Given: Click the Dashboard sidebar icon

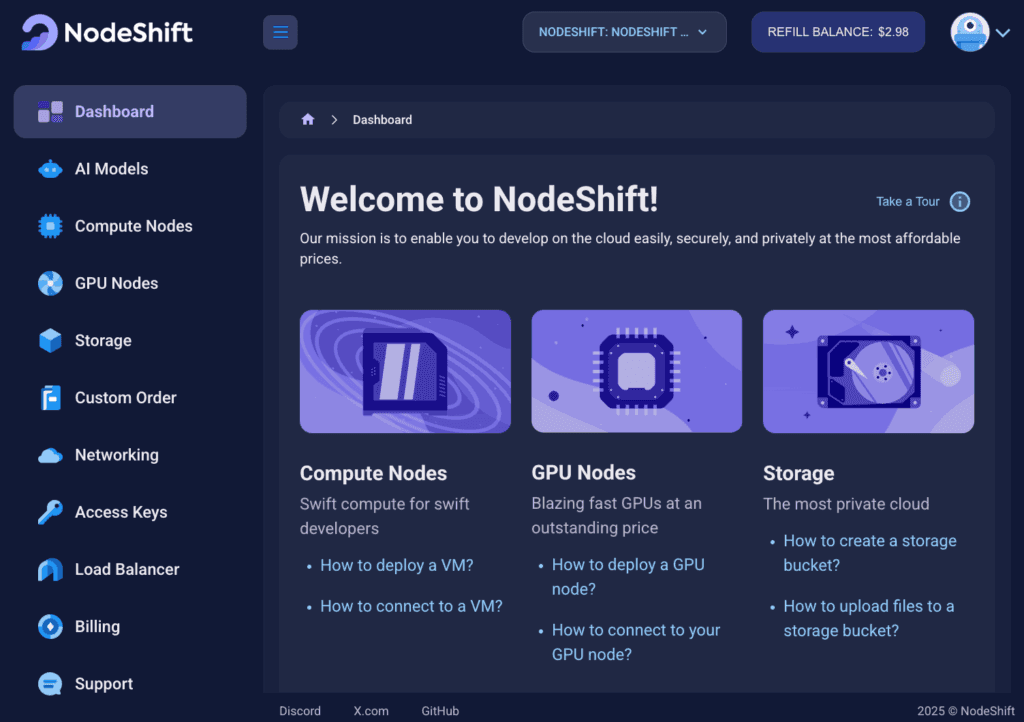Looking at the screenshot, I should click(50, 112).
